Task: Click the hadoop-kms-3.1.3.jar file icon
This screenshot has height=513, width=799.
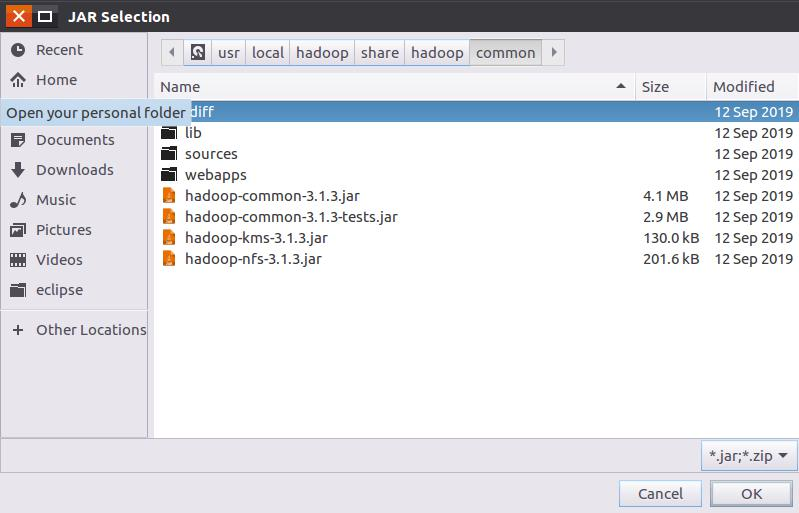Action: click(x=169, y=237)
